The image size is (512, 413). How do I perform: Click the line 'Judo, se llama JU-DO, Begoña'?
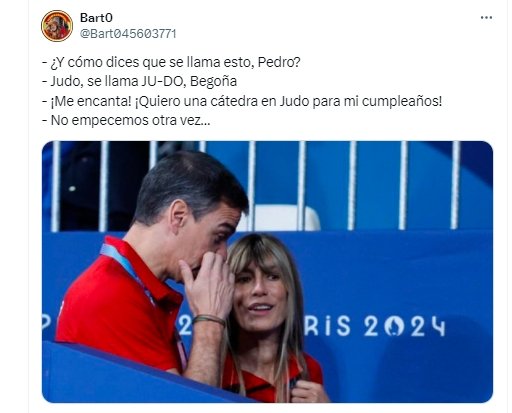140,81
